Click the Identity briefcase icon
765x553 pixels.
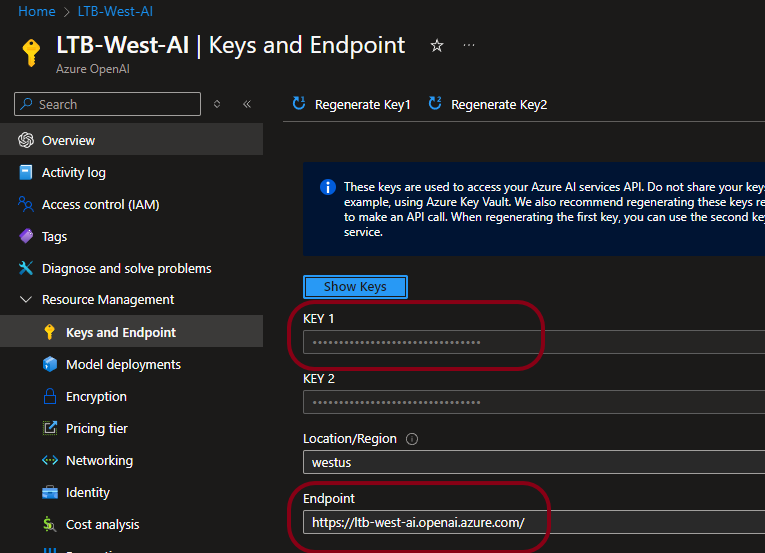[x=50, y=492]
